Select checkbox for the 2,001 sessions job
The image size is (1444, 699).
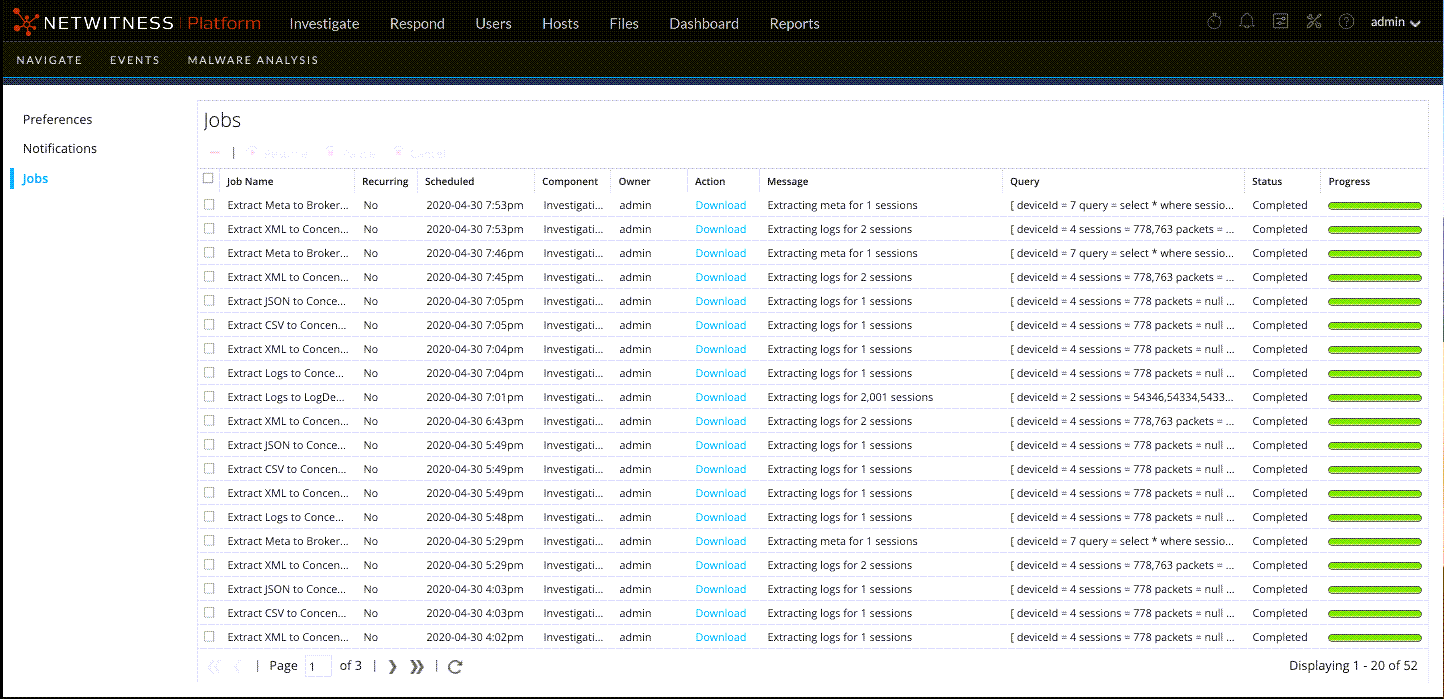(209, 397)
